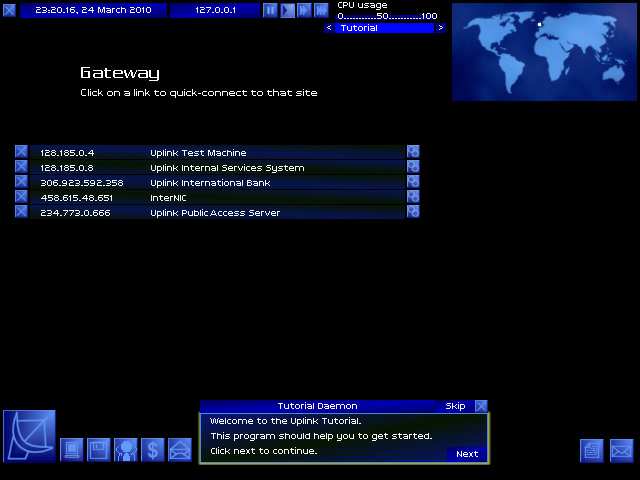The image size is (640, 480).
Task: Click IP address 234.773.0.666
Action: (75, 213)
